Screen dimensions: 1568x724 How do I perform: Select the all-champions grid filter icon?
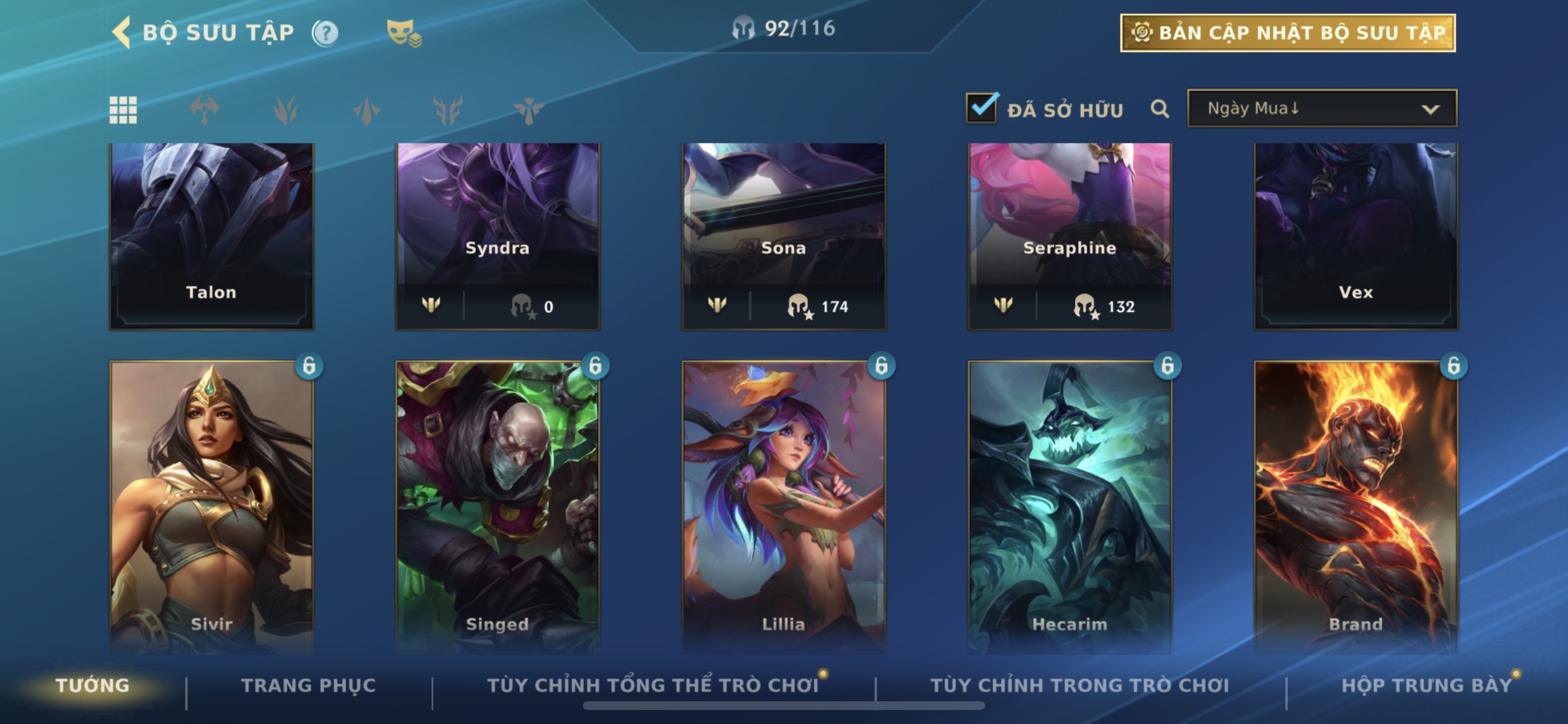coord(123,110)
